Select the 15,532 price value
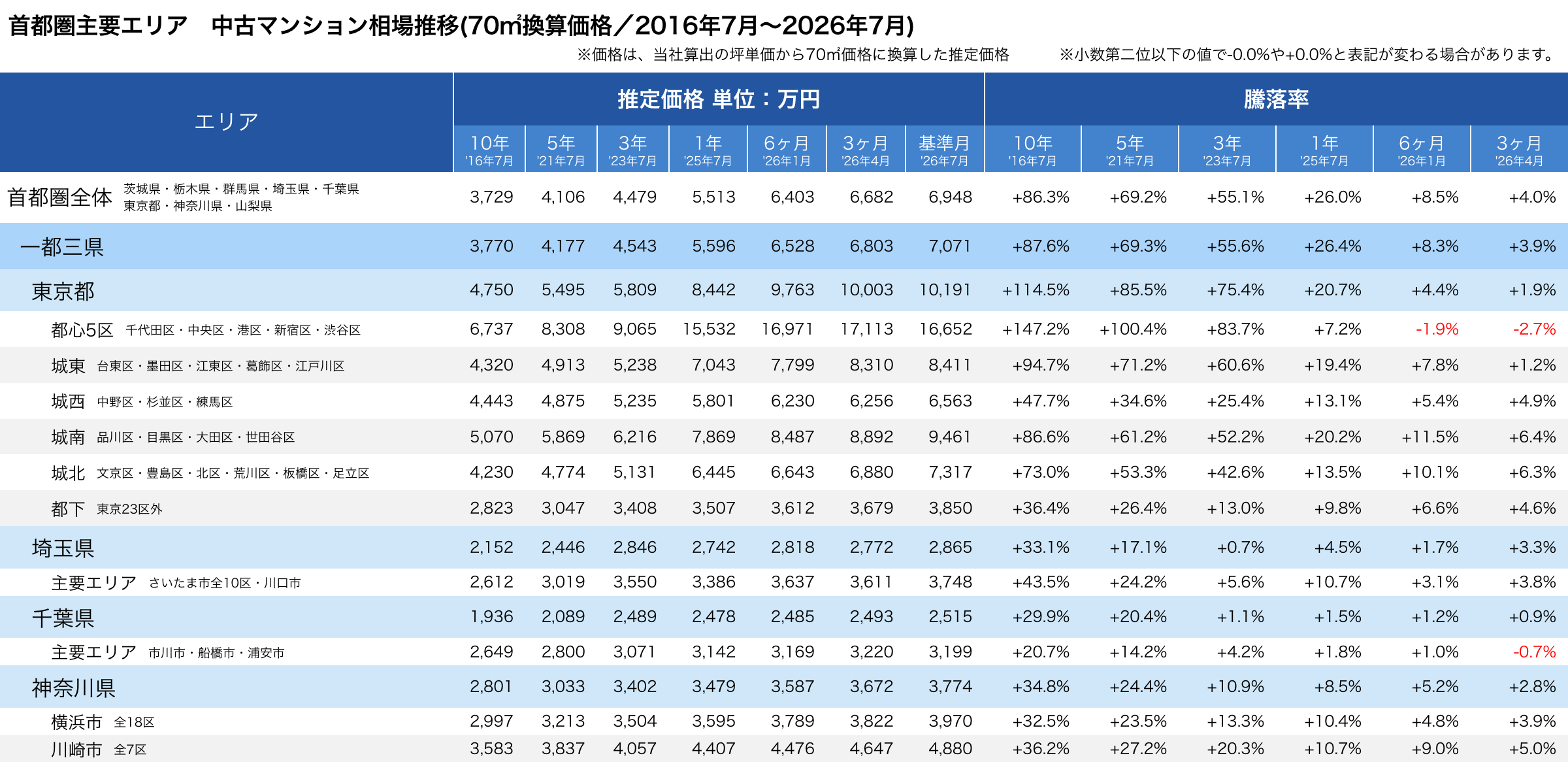The image size is (1568, 762). point(709,329)
